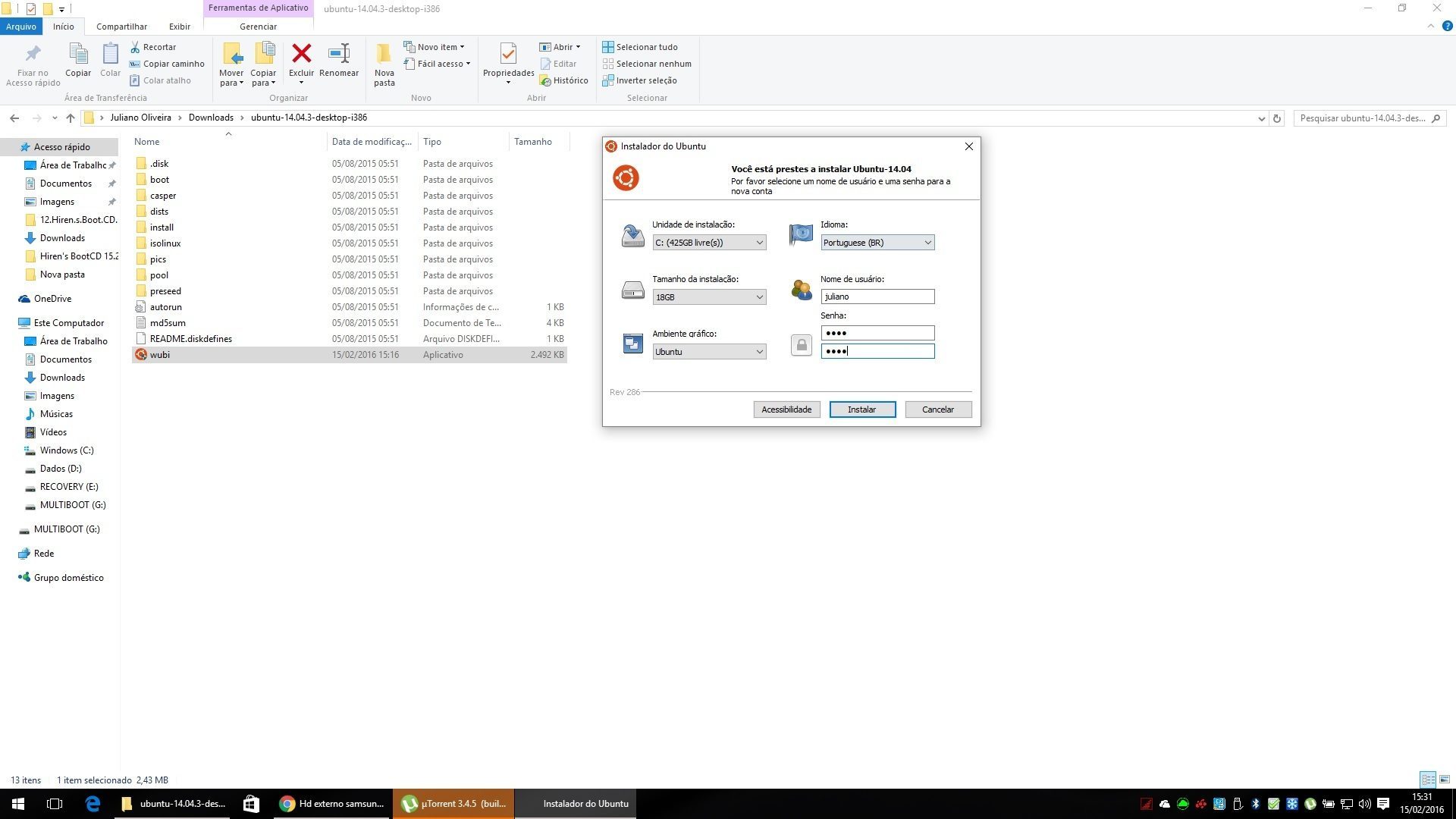Viewport: 1456px width, 819px height.
Task: Open the address bar history dropdown
Action: (x=1261, y=118)
